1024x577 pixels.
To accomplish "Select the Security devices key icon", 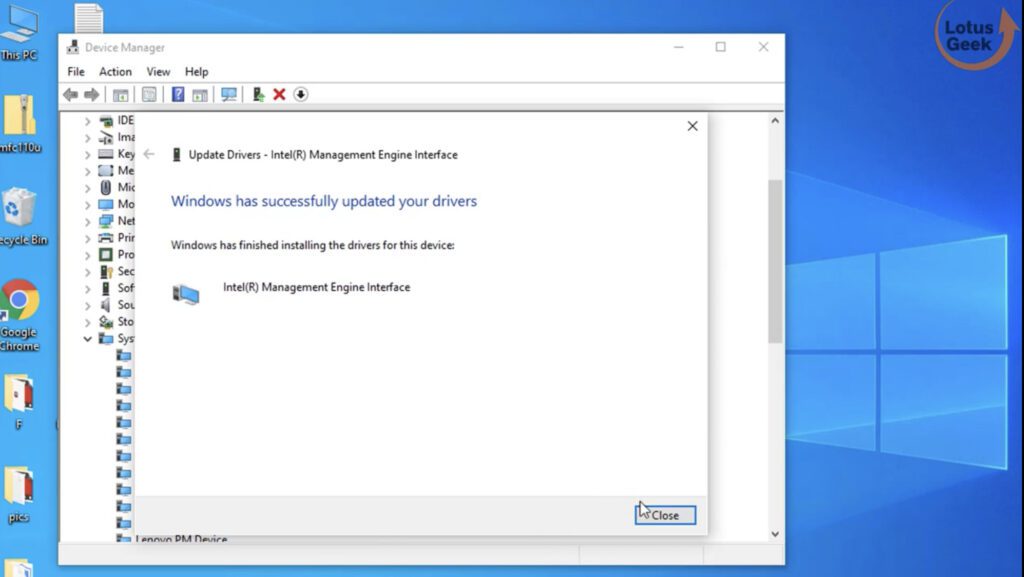I will coord(106,272).
